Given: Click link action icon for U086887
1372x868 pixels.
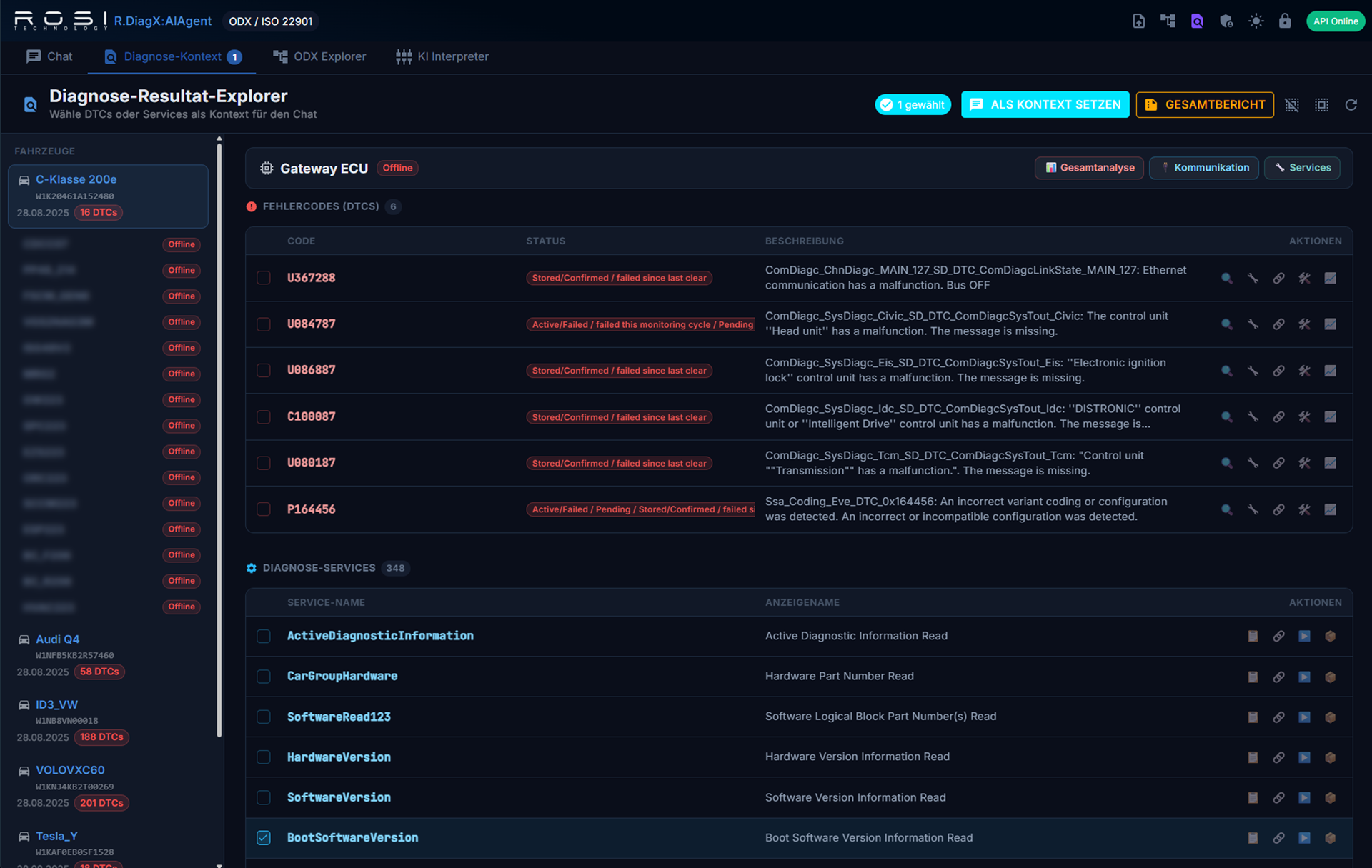Looking at the screenshot, I should (1278, 371).
